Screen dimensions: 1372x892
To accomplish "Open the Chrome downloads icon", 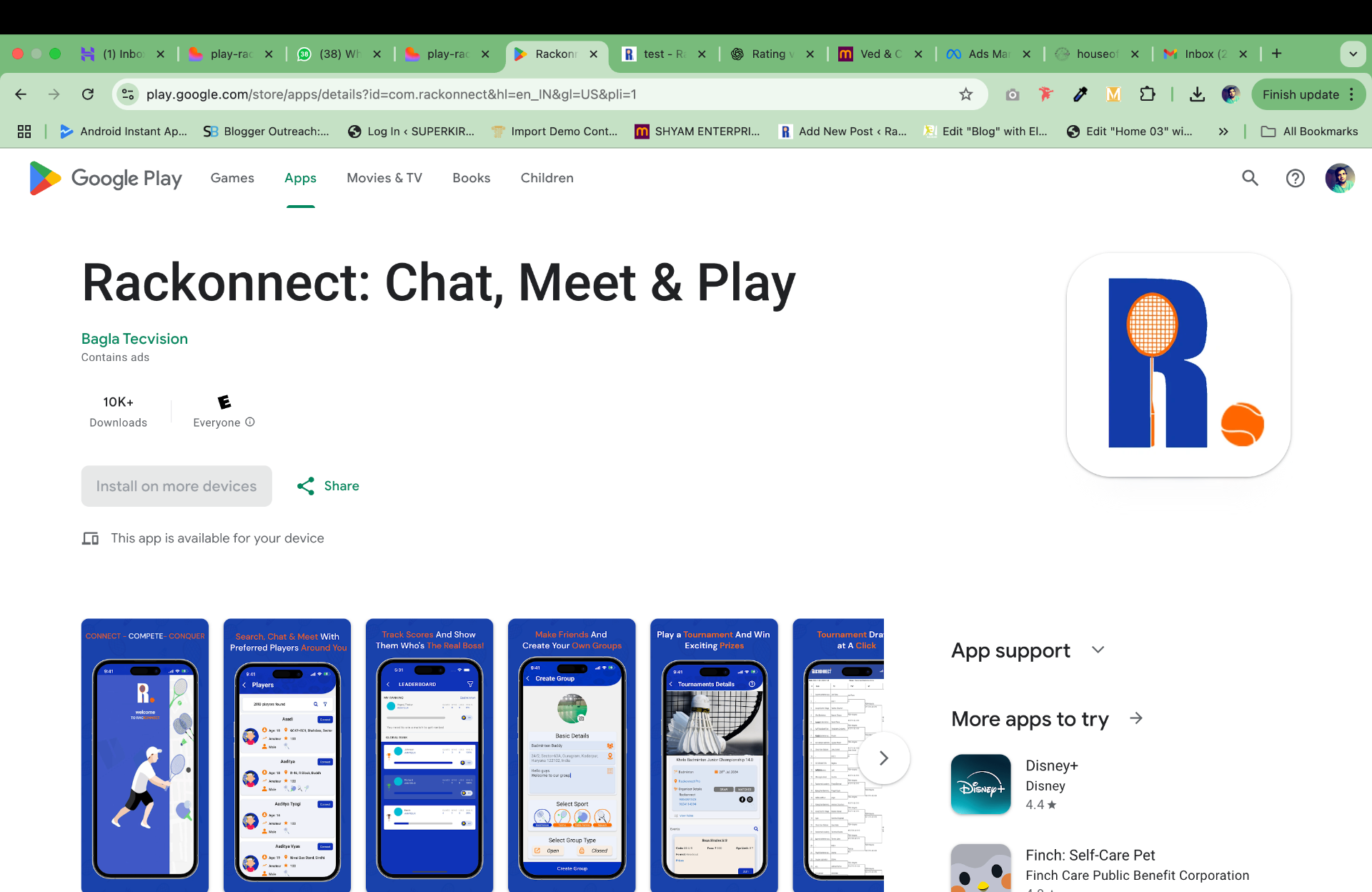I will [x=1197, y=94].
